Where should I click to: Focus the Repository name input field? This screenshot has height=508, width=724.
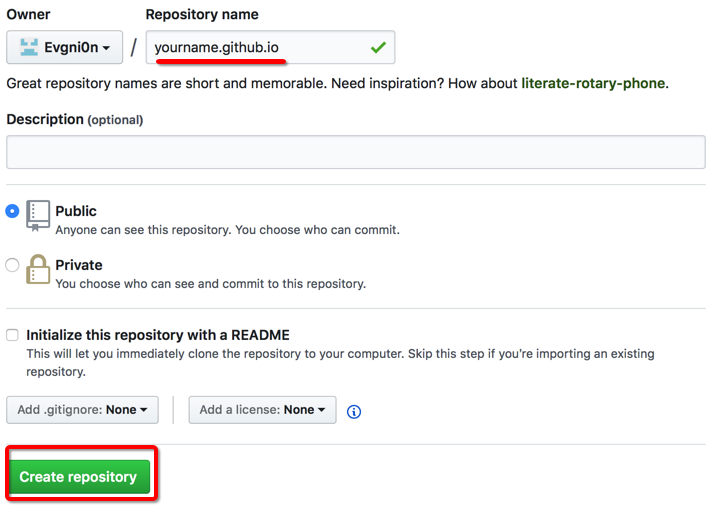pos(270,47)
